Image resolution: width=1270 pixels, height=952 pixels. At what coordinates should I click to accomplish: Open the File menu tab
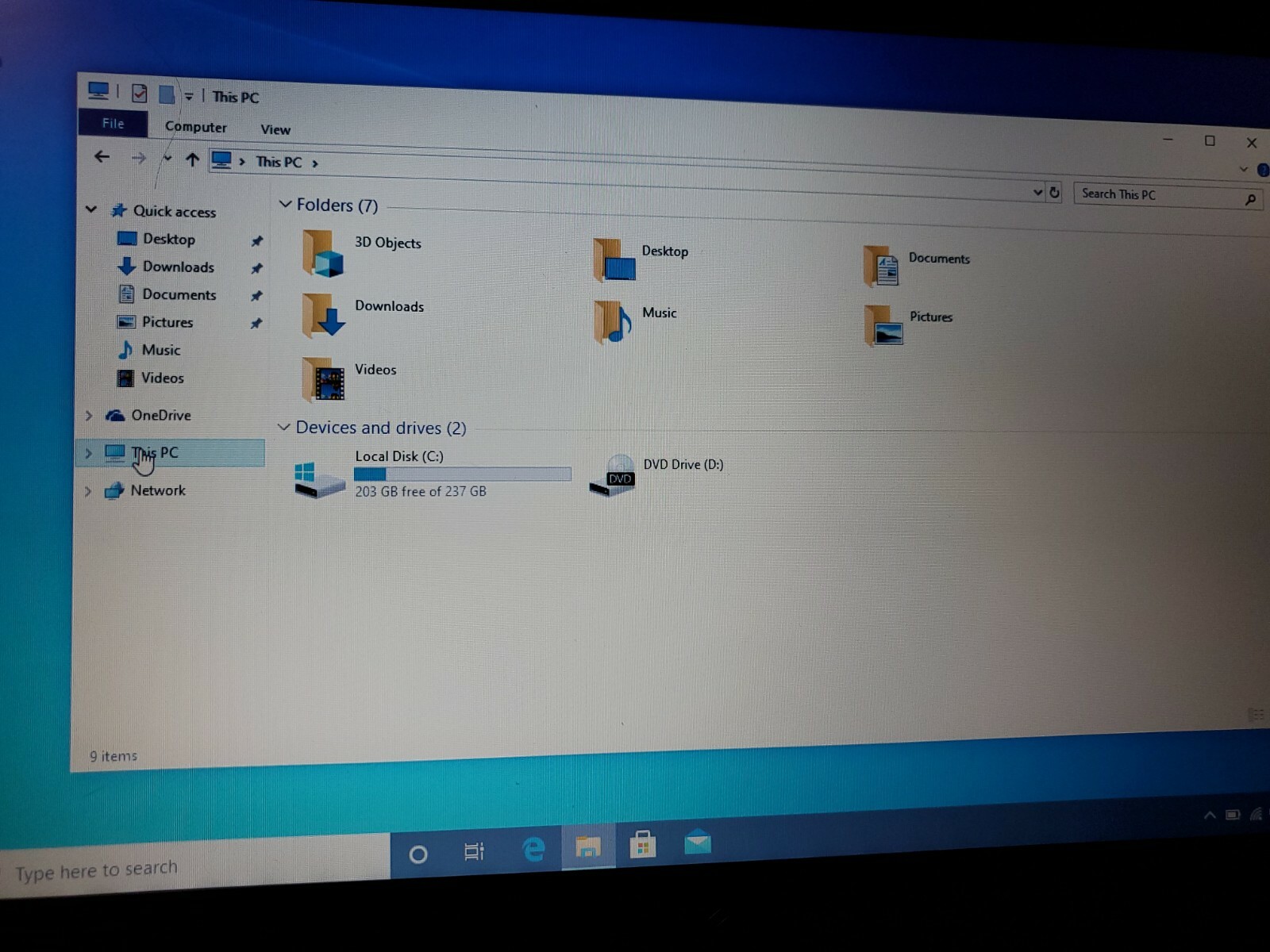click(113, 123)
